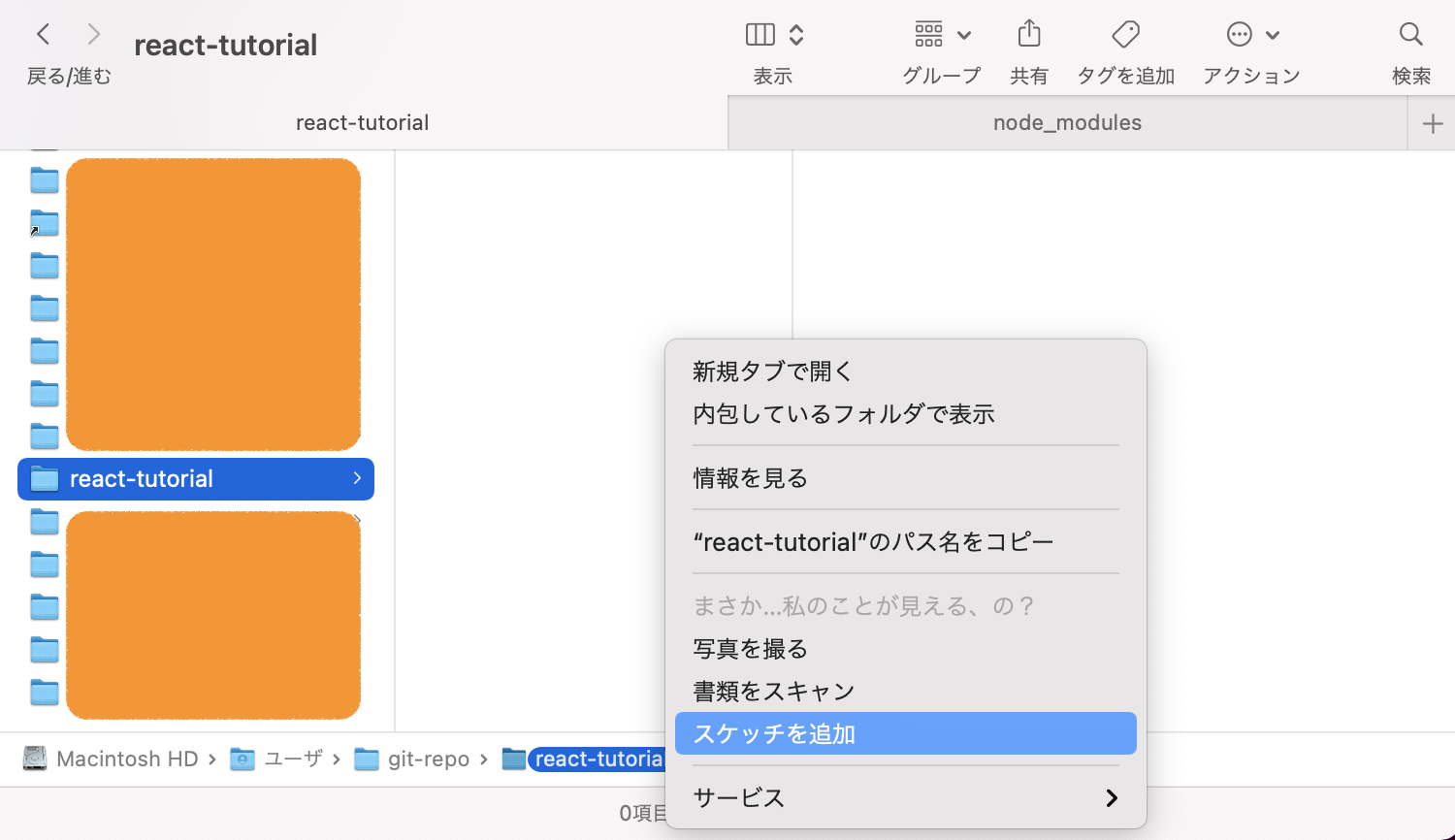Open the dropdown arrow beside グループ

[963, 34]
